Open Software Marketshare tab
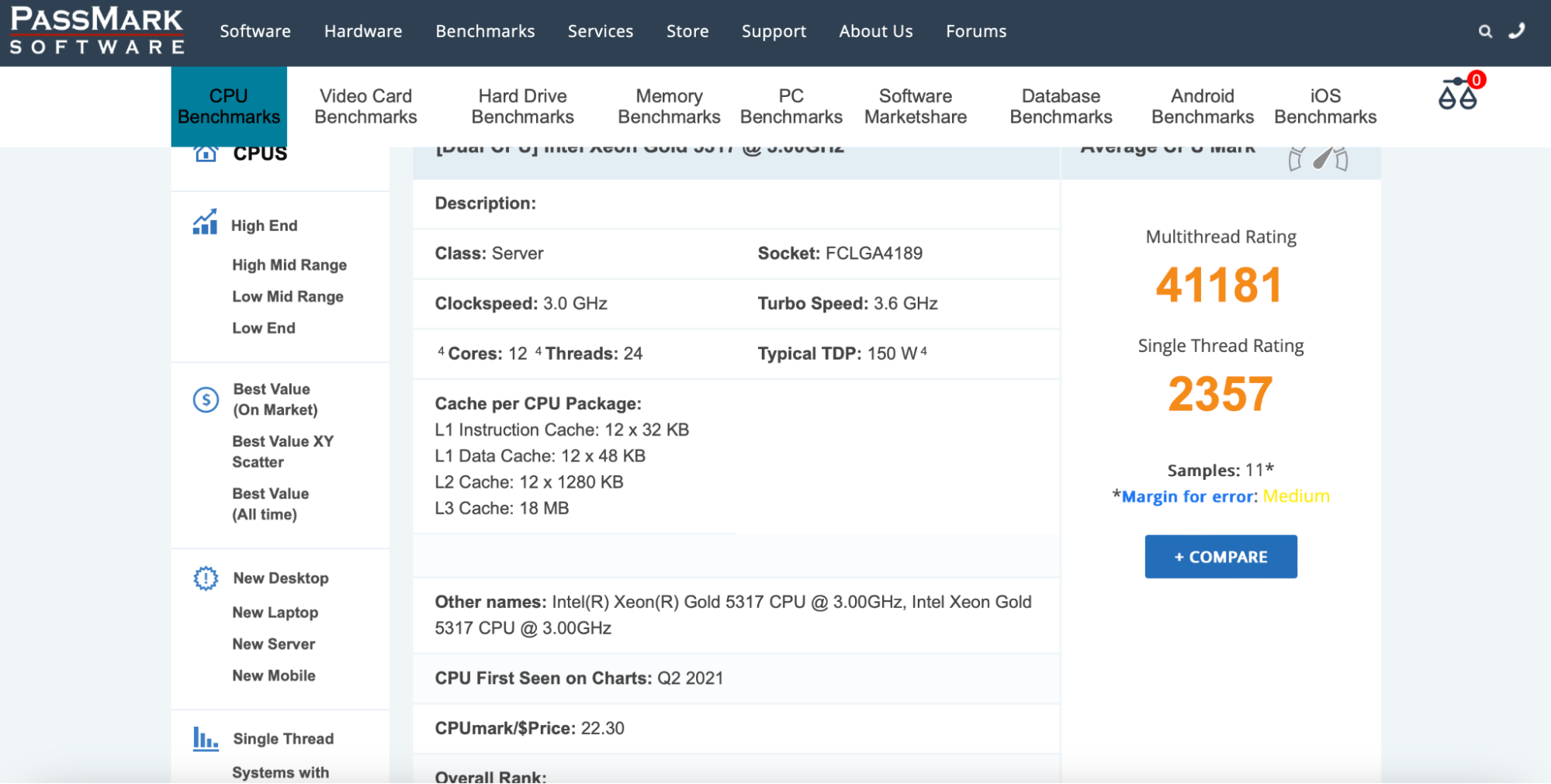Screen dimensions: 1551x784 916,106
